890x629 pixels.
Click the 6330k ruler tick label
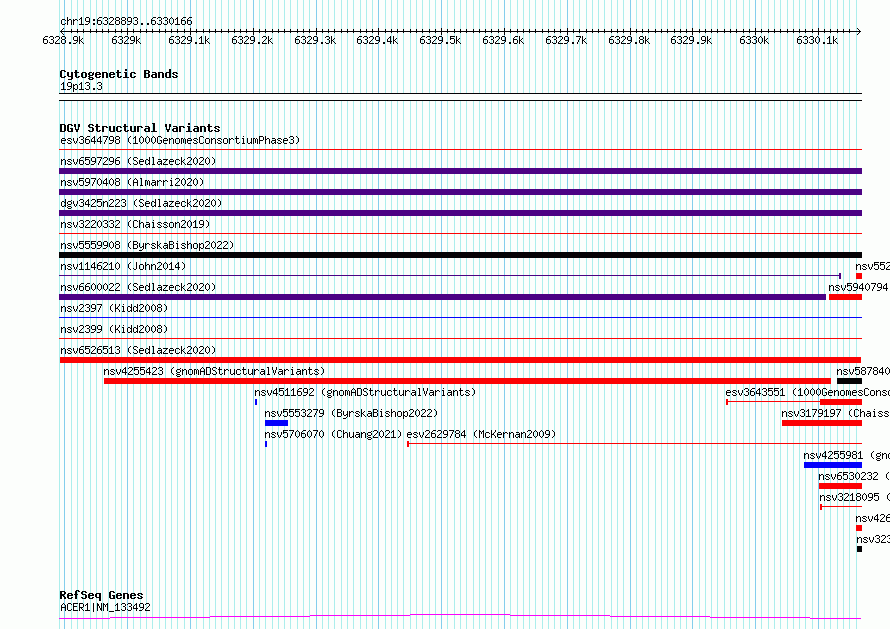coord(754,40)
